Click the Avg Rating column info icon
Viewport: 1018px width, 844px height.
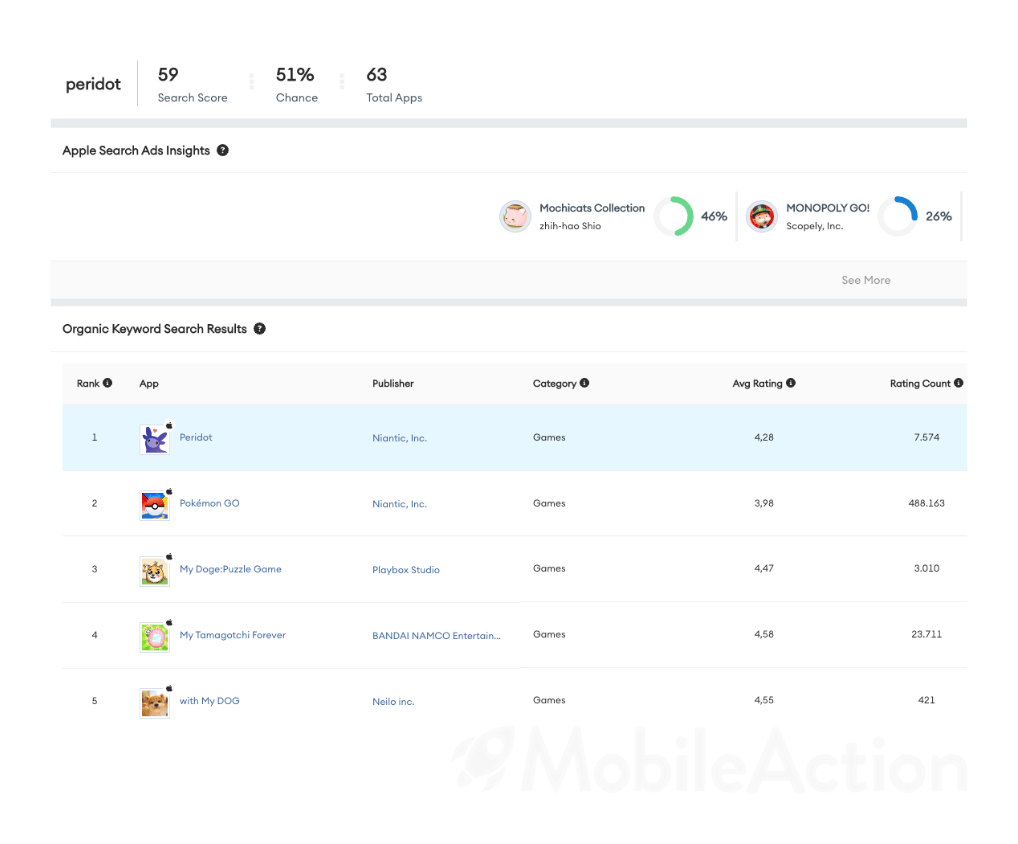point(791,383)
